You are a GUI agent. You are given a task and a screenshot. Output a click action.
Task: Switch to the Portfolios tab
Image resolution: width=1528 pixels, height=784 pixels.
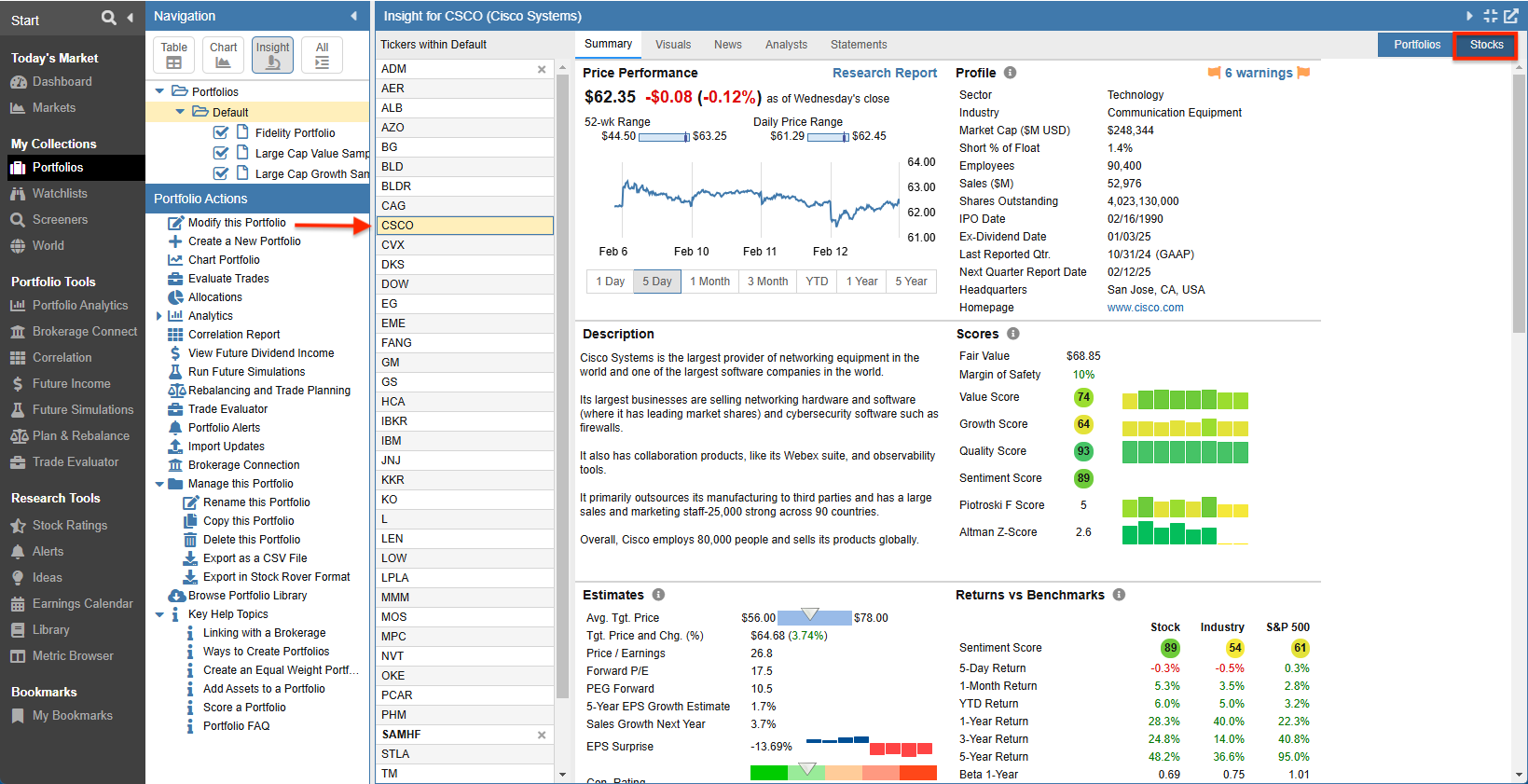coord(1417,45)
